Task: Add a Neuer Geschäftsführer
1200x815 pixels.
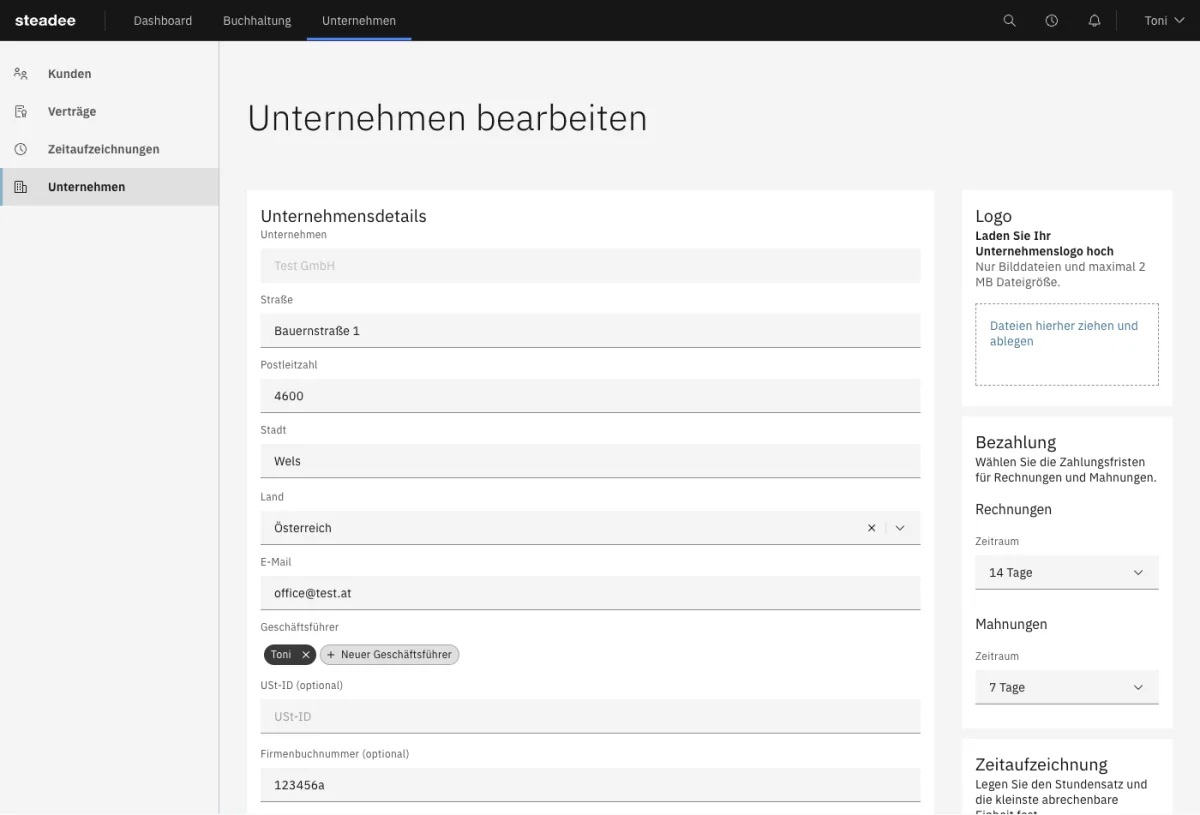Action: pos(389,655)
